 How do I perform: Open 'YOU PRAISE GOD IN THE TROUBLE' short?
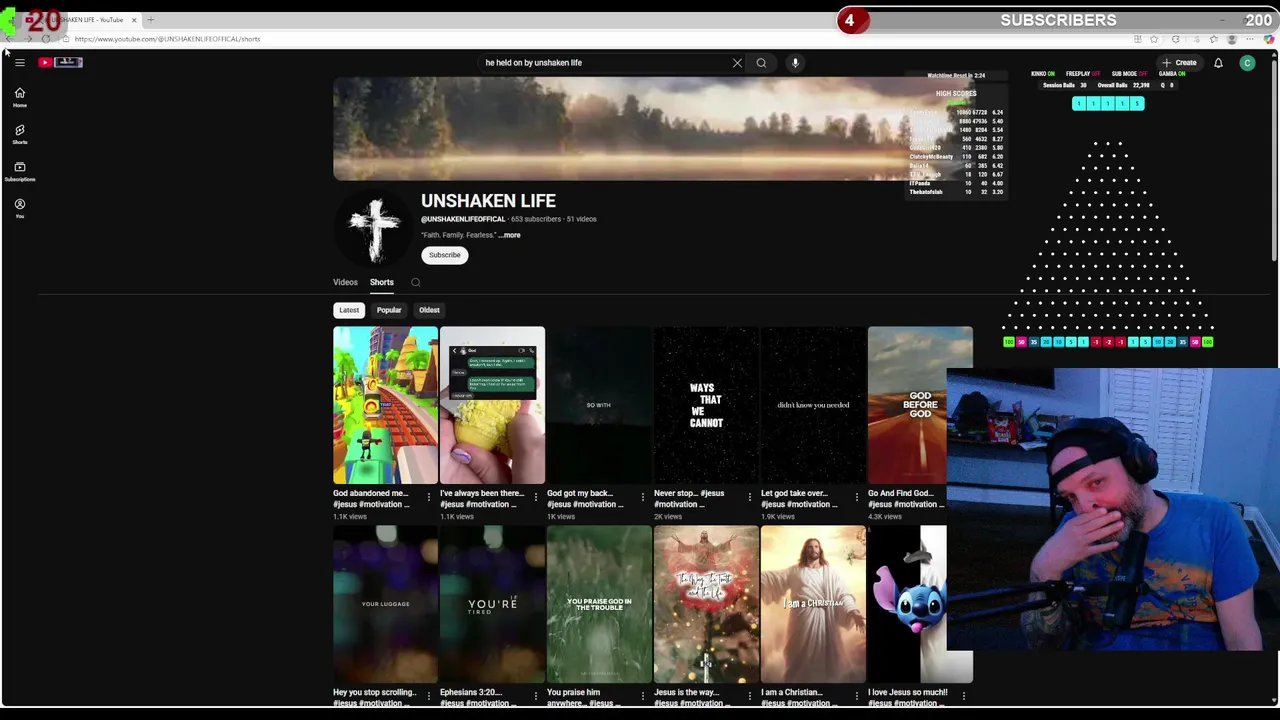[x=599, y=604]
